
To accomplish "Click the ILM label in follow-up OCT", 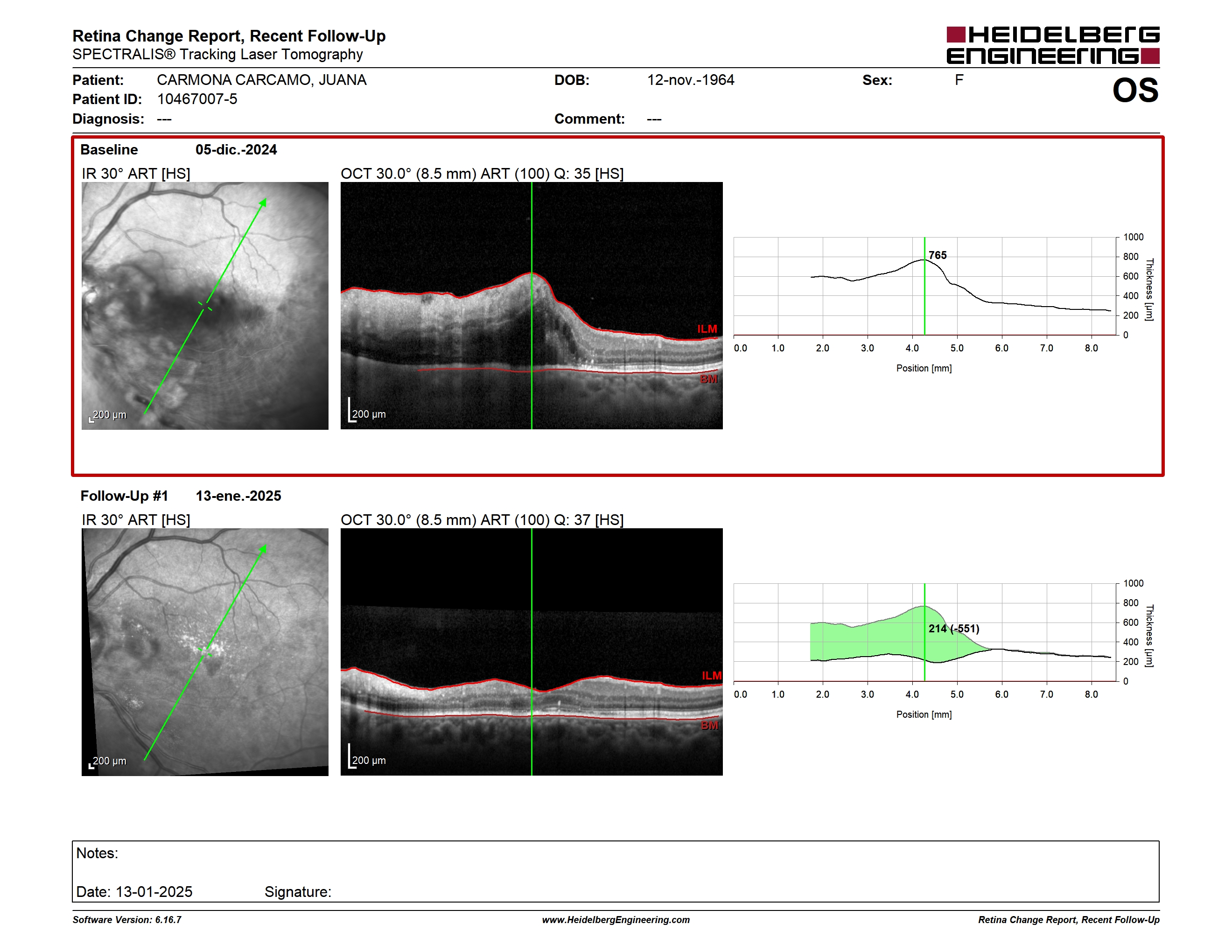I will [x=711, y=676].
